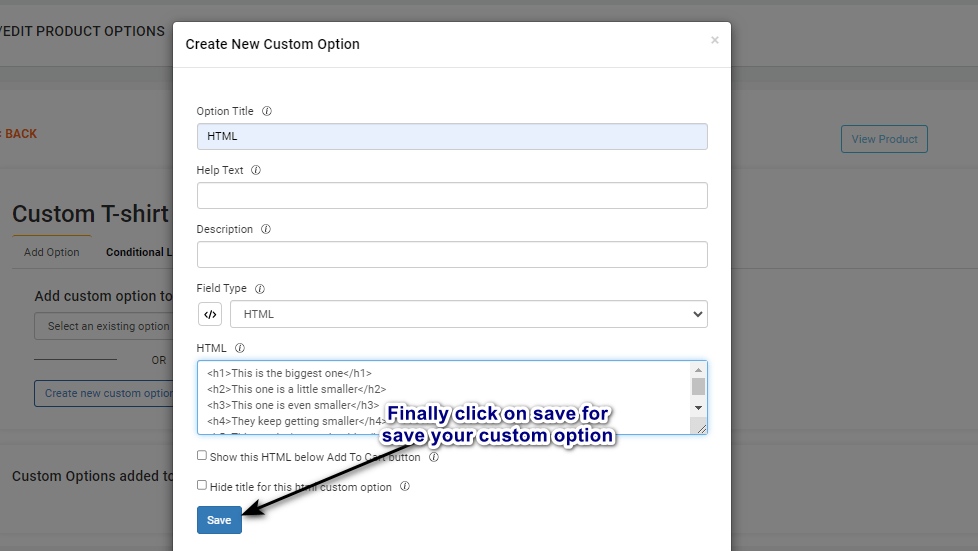Close the Create New Custom Option dialog
This screenshot has height=551, width=978.
pyautogui.click(x=715, y=40)
